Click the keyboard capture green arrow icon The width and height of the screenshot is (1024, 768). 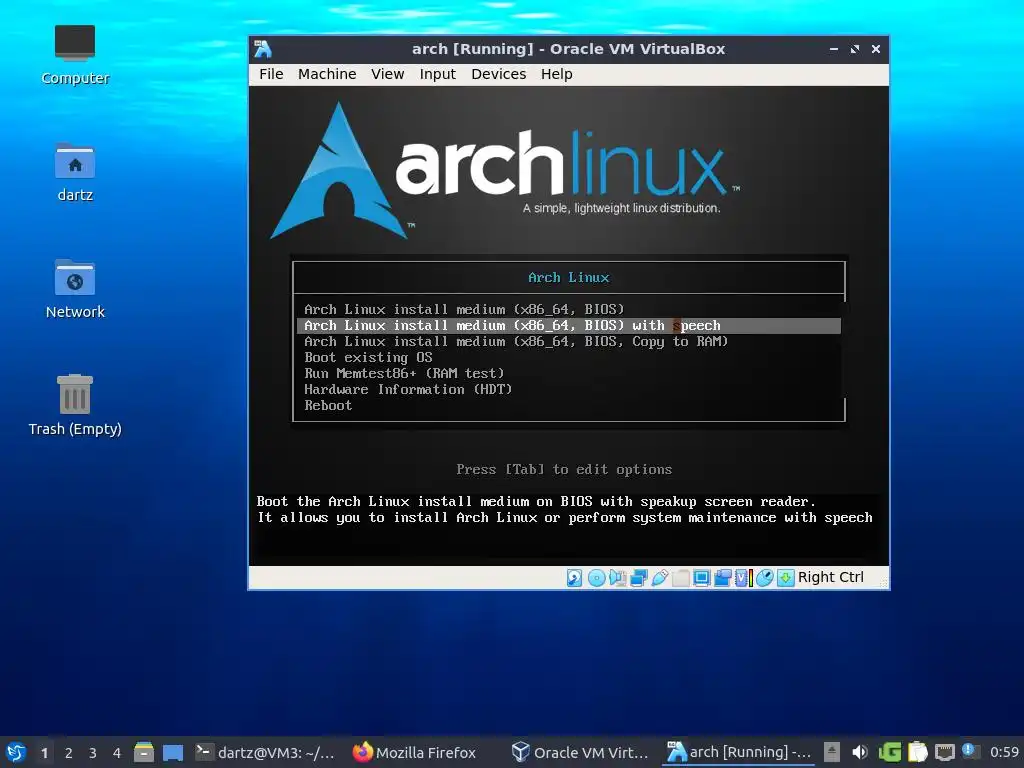tap(786, 578)
